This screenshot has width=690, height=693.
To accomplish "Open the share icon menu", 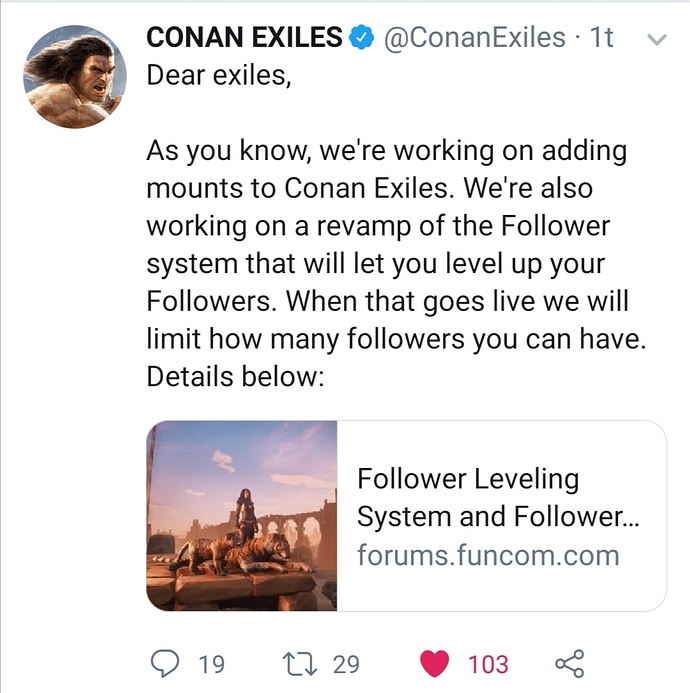I will pos(568,663).
